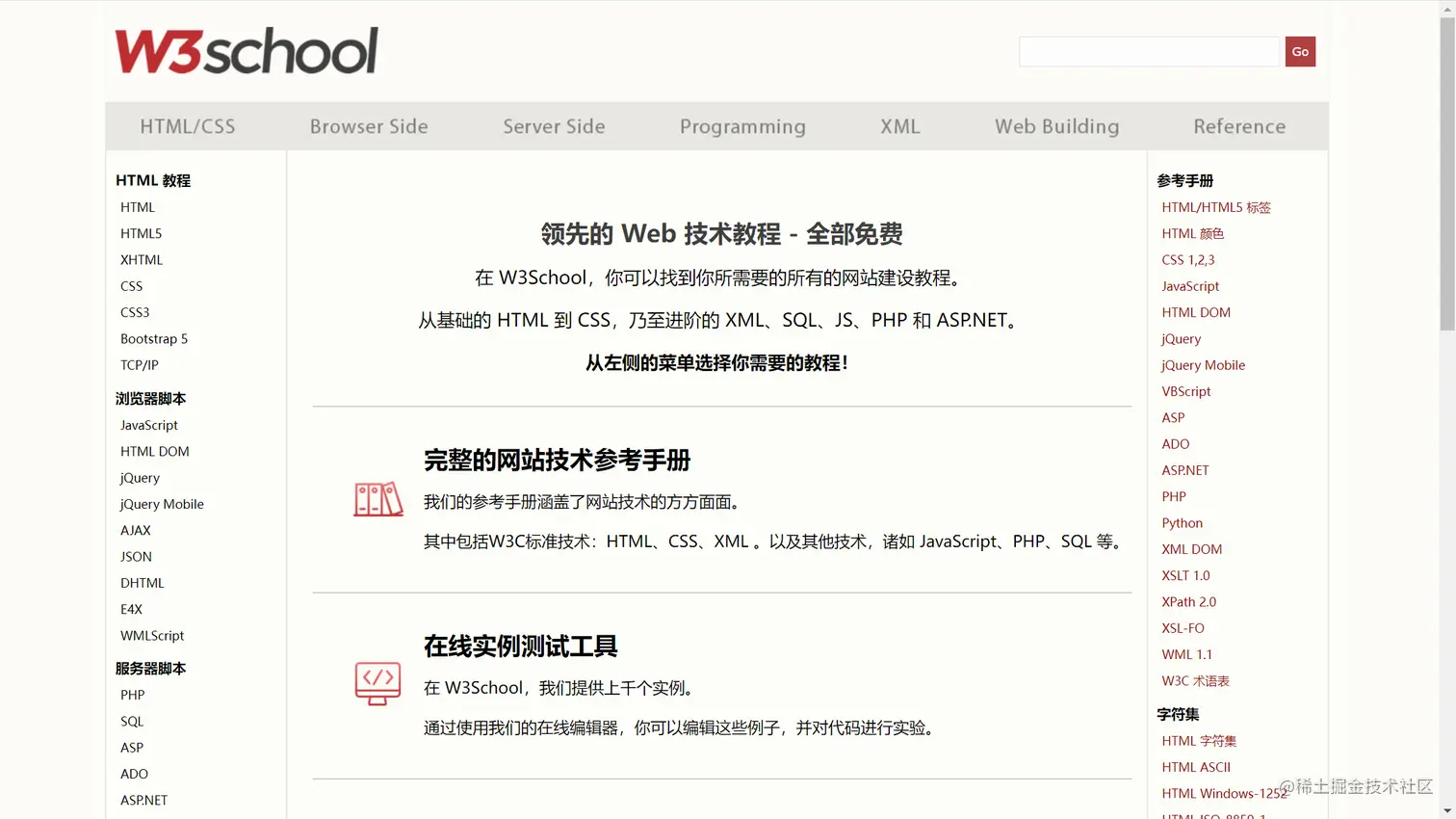Image resolution: width=1456 pixels, height=819 pixels.
Task: Open ASP.NET tutorial in left sidebar
Action: click(144, 801)
